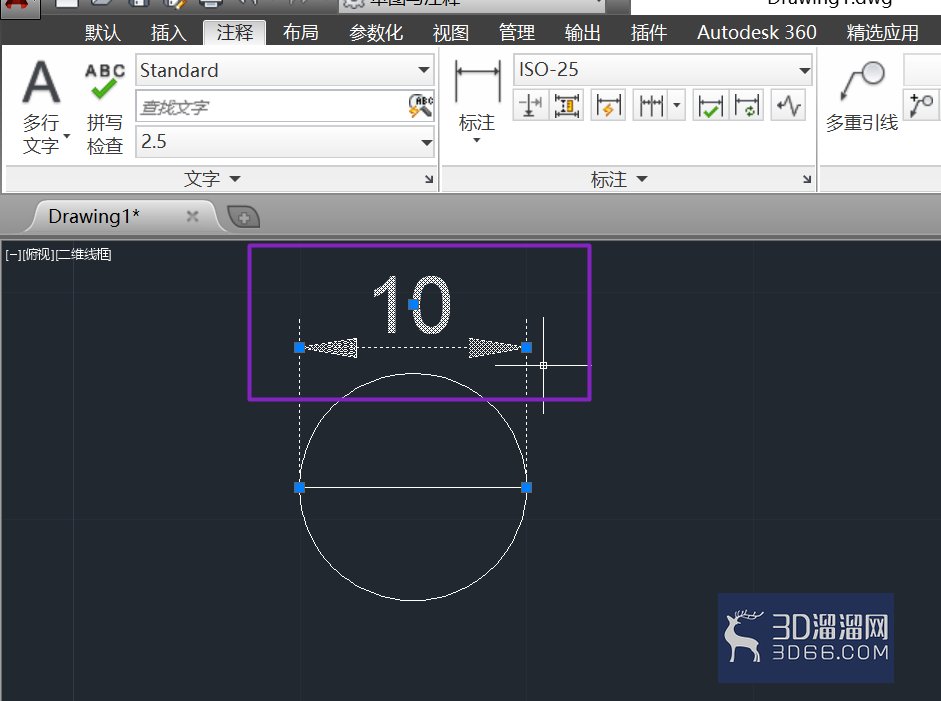Switch to the 插入 ribbon tab
This screenshot has width=941, height=701.
coord(169,32)
